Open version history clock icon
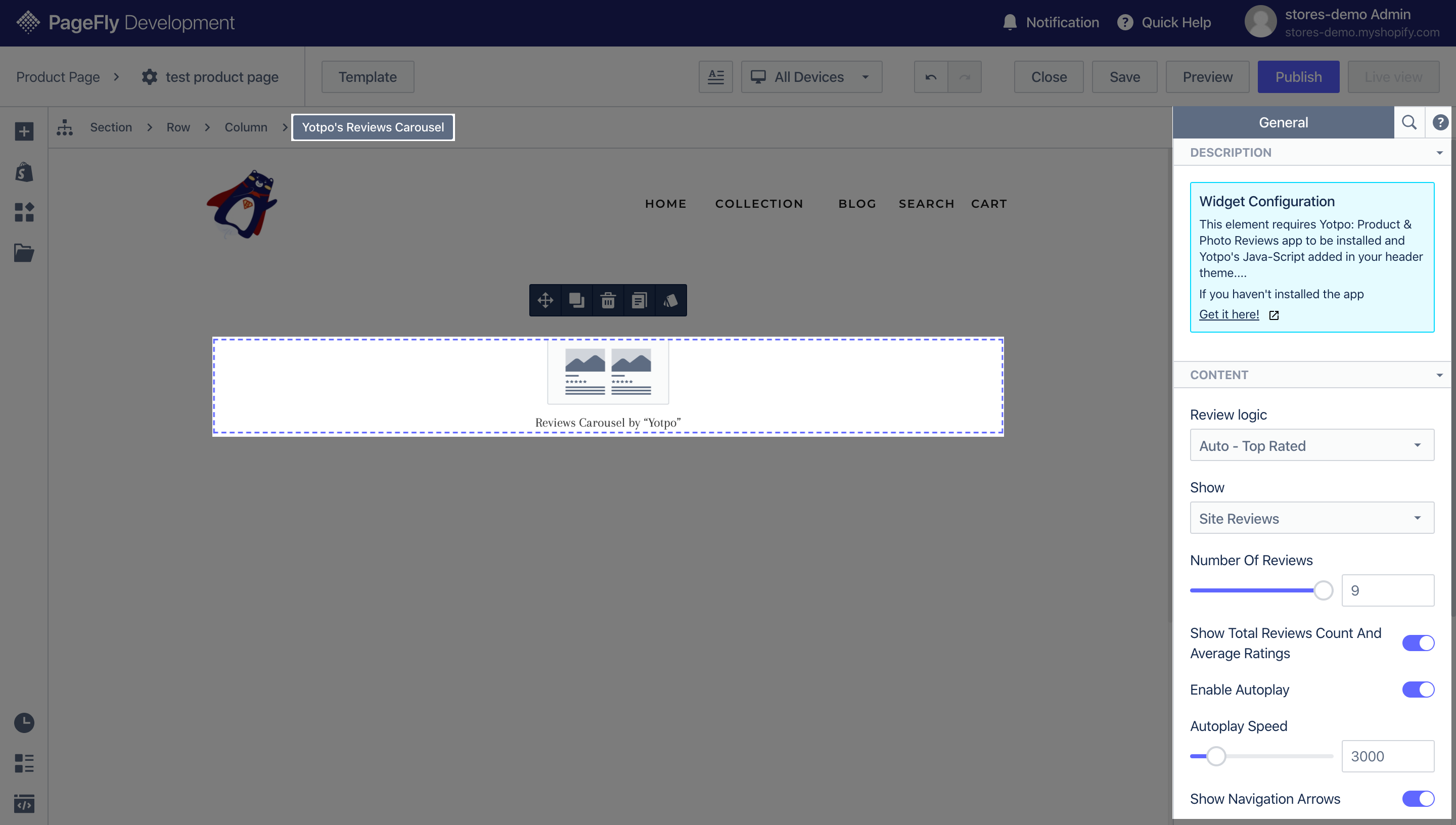Image resolution: width=1456 pixels, height=825 pixels. (24, 722)
